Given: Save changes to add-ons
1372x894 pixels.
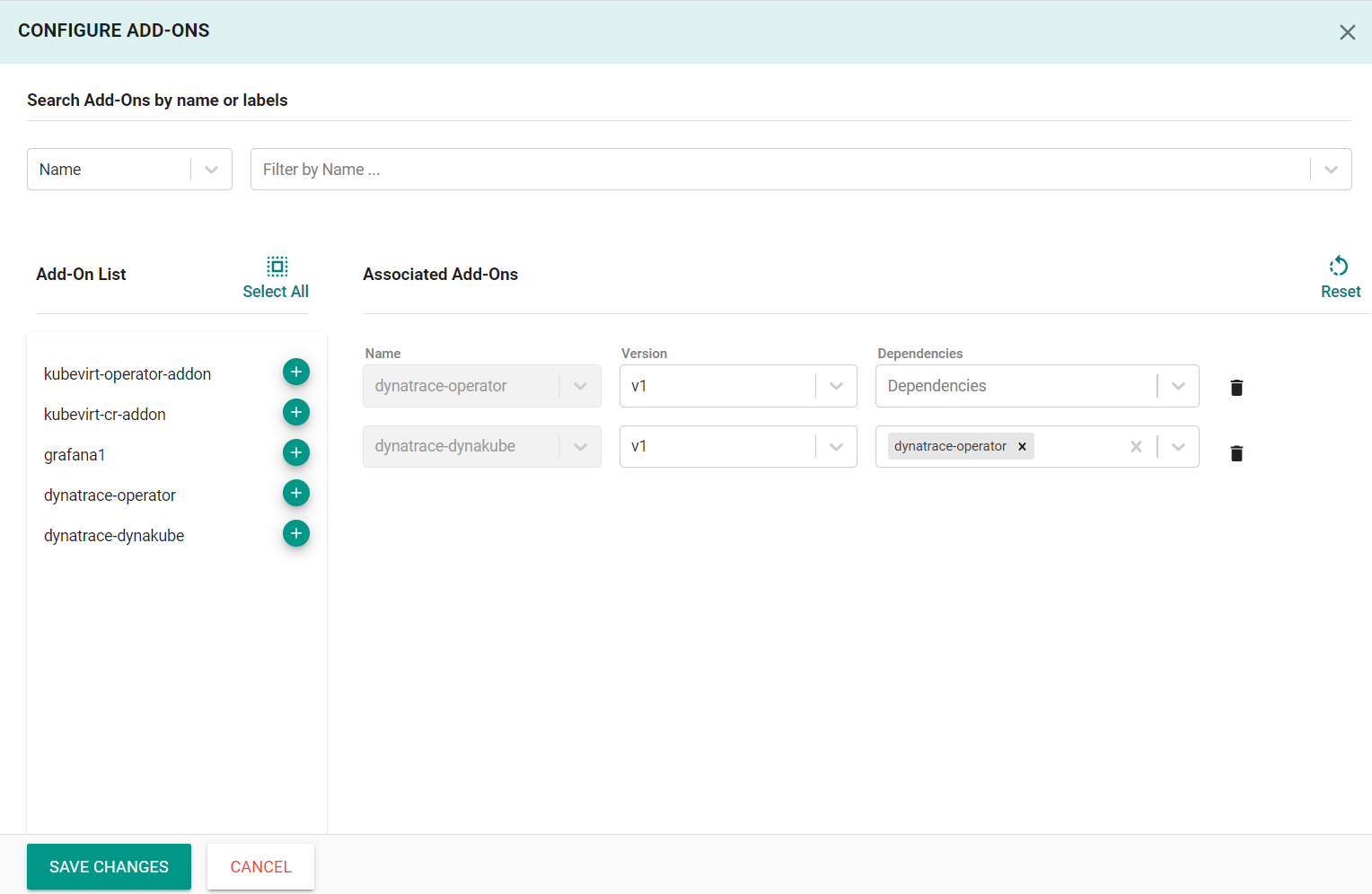Looking at the screenshot, I should point(109,867).
